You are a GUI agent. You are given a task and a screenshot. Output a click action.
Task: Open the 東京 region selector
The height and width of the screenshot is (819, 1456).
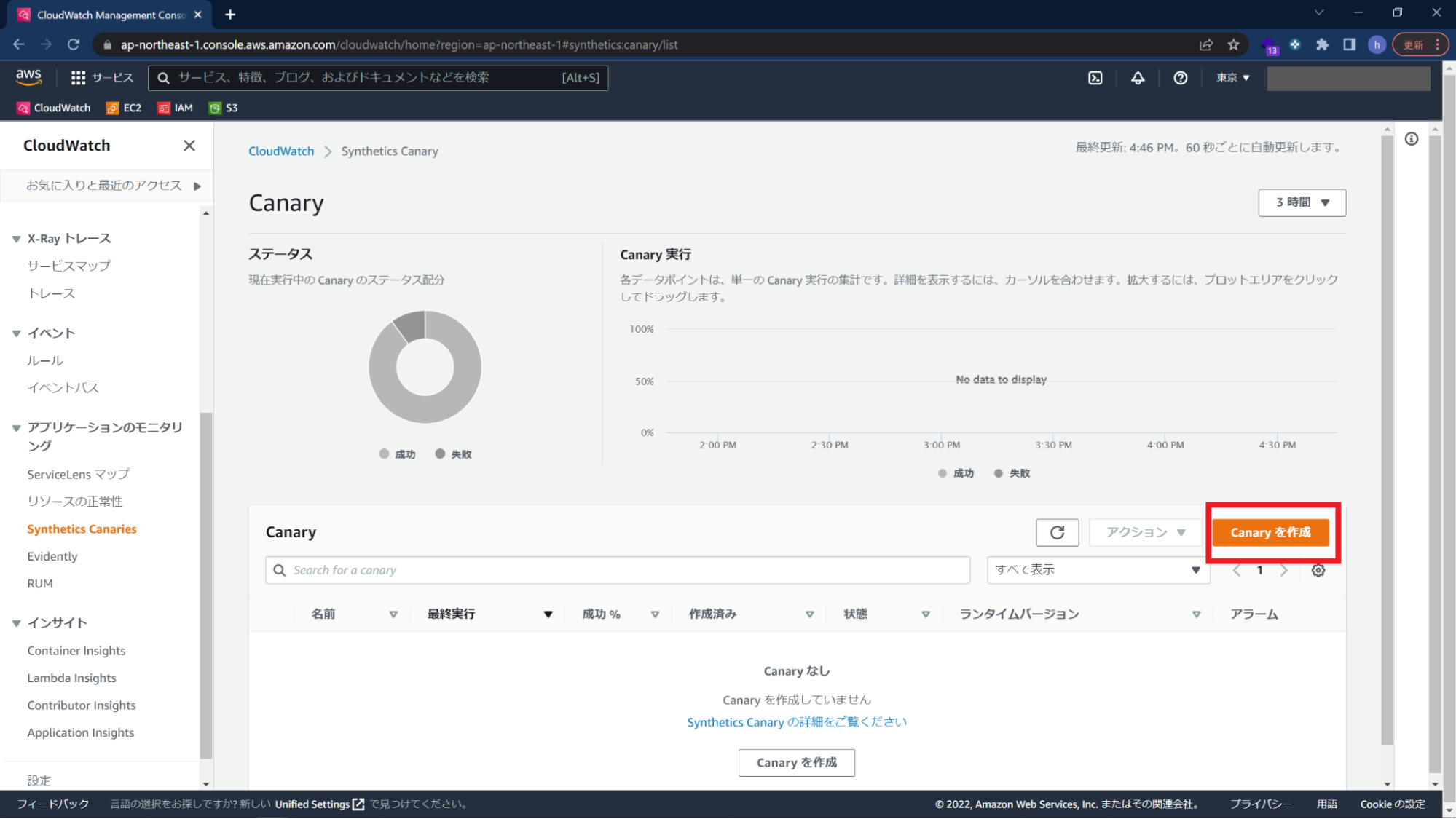pos(1232,77)
